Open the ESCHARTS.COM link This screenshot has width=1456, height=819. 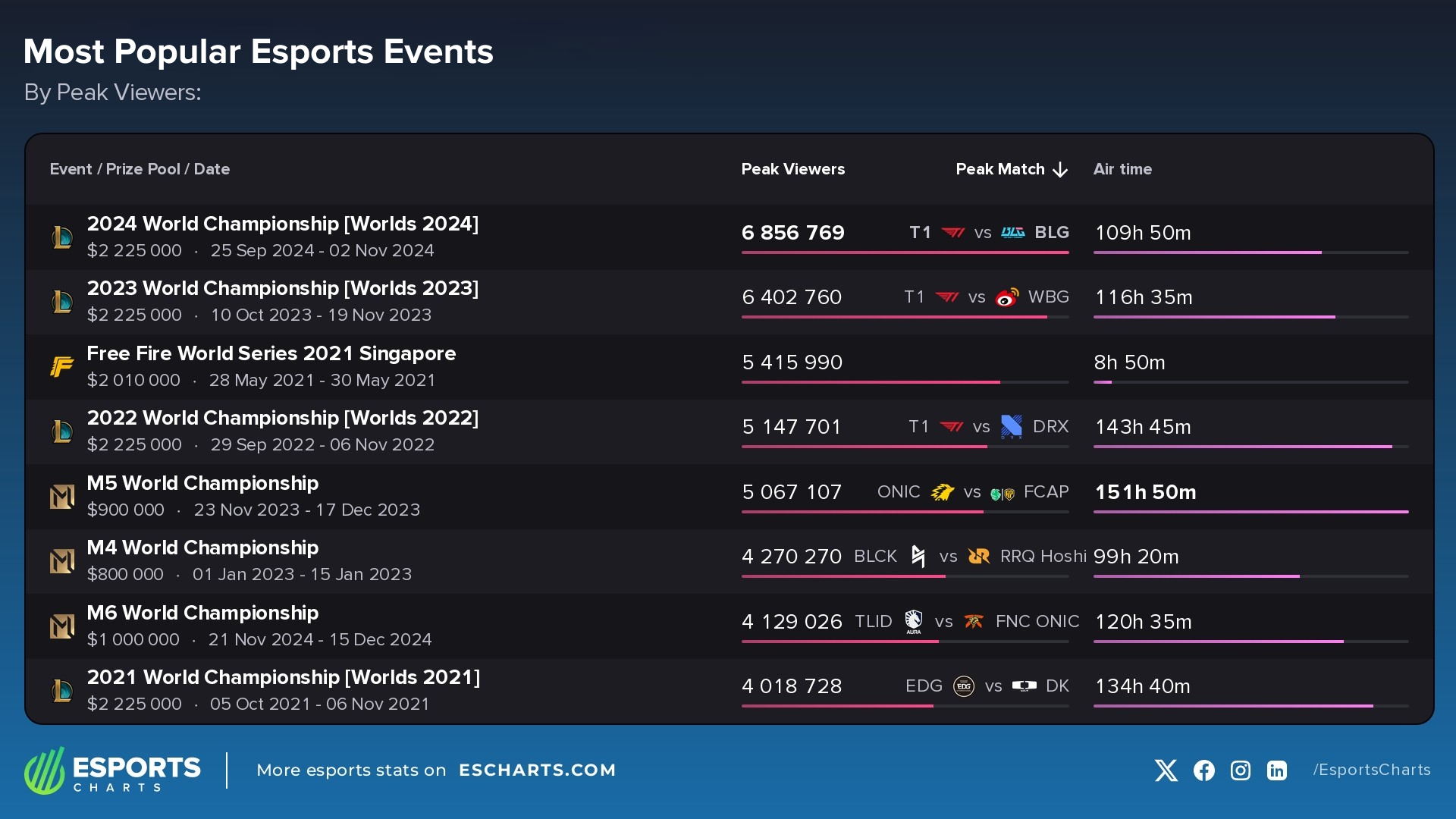[537, 770]
